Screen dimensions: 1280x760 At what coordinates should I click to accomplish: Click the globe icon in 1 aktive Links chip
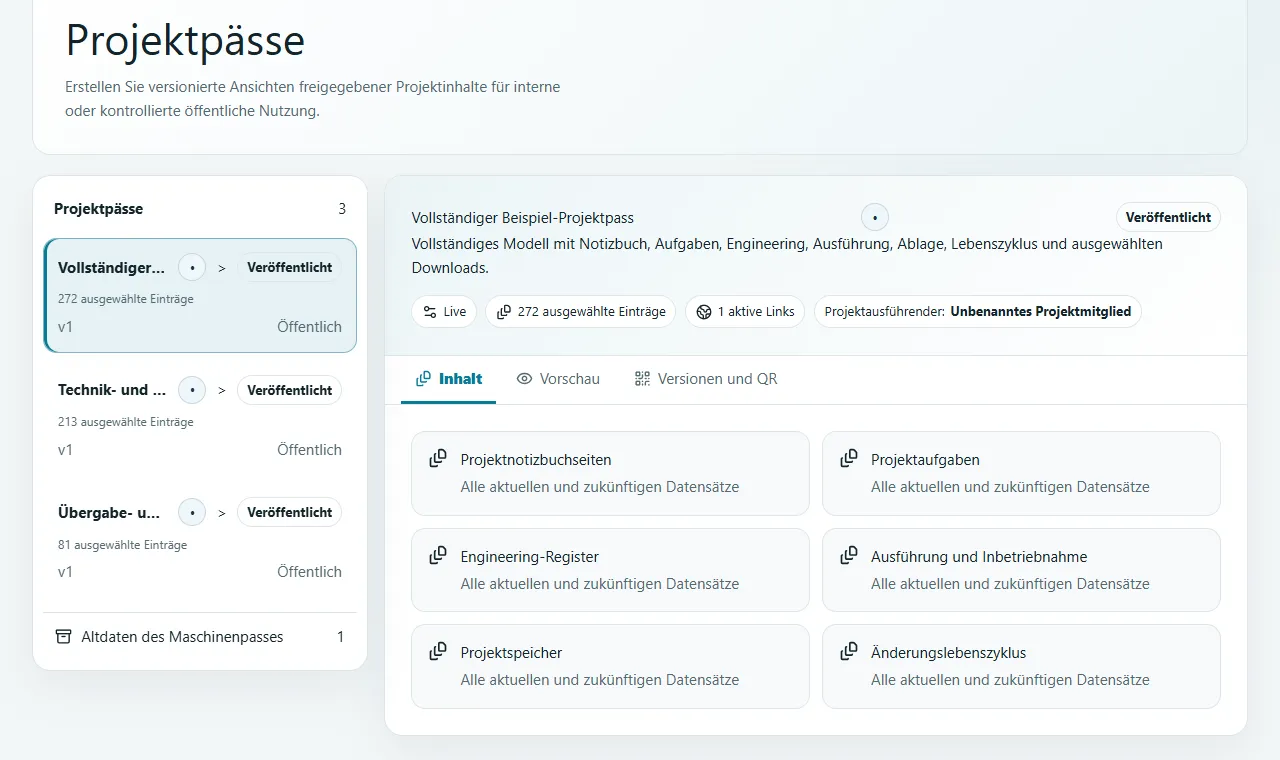pyautogui.click(x=704, y=312)
